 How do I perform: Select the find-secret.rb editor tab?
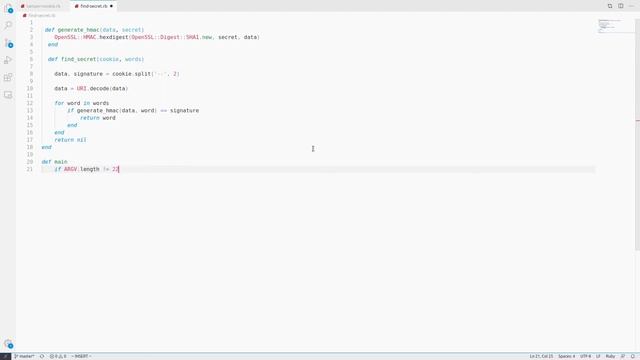point(93,6)
